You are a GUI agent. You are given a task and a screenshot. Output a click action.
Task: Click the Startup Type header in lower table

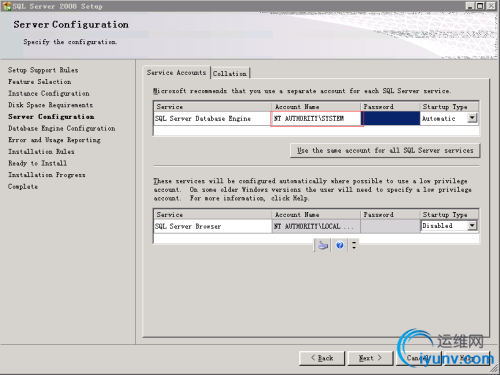[x=449, y=215]
